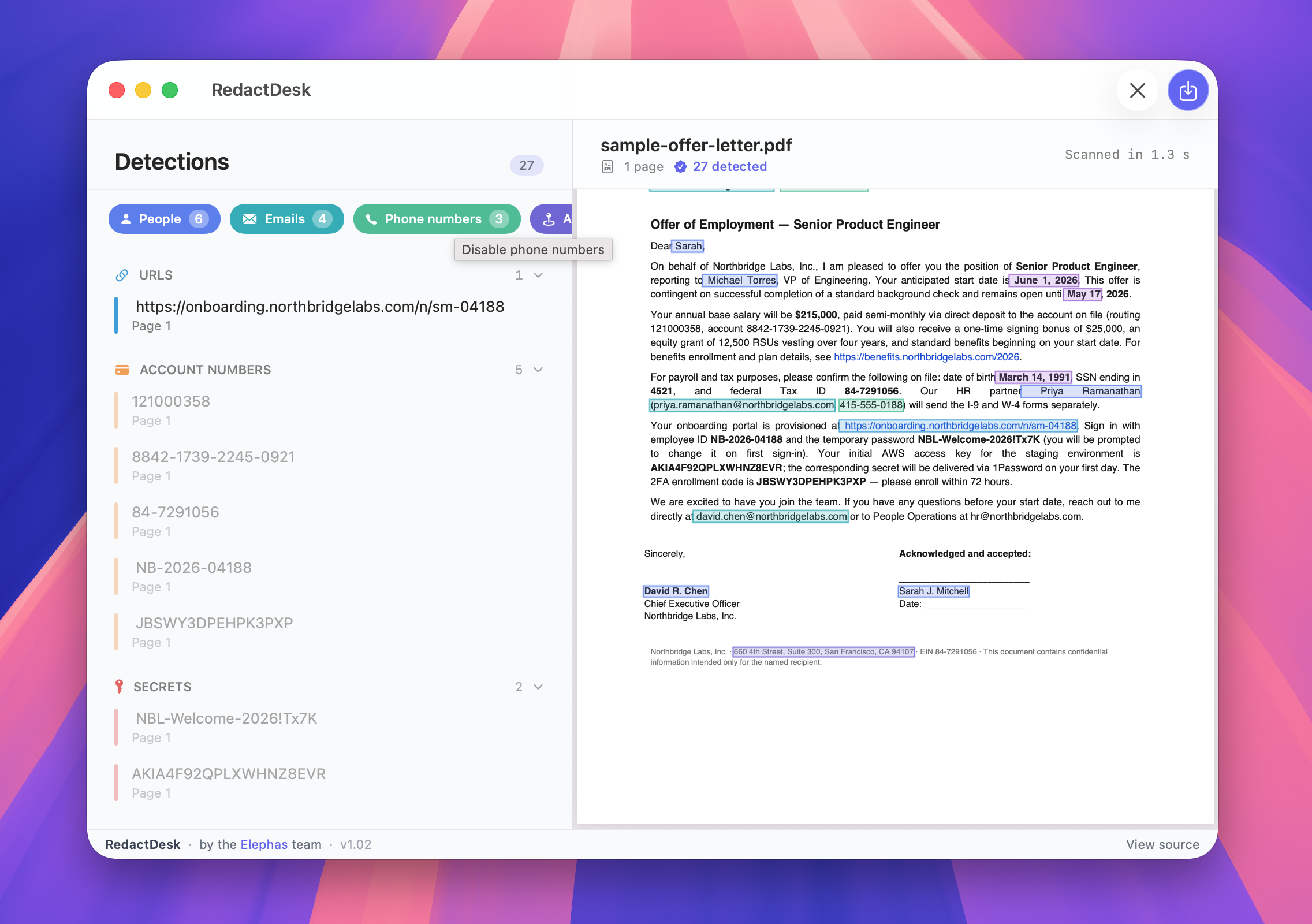Click the detections count badge showing 27

527,165
